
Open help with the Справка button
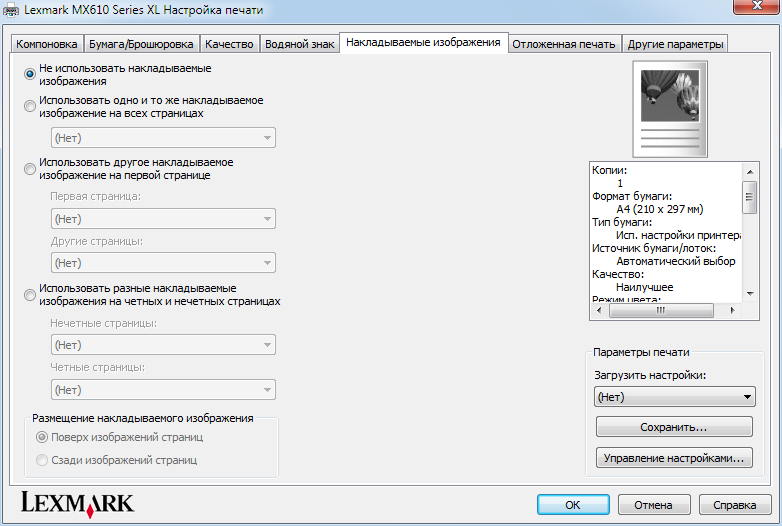click(x=735, y=505)
